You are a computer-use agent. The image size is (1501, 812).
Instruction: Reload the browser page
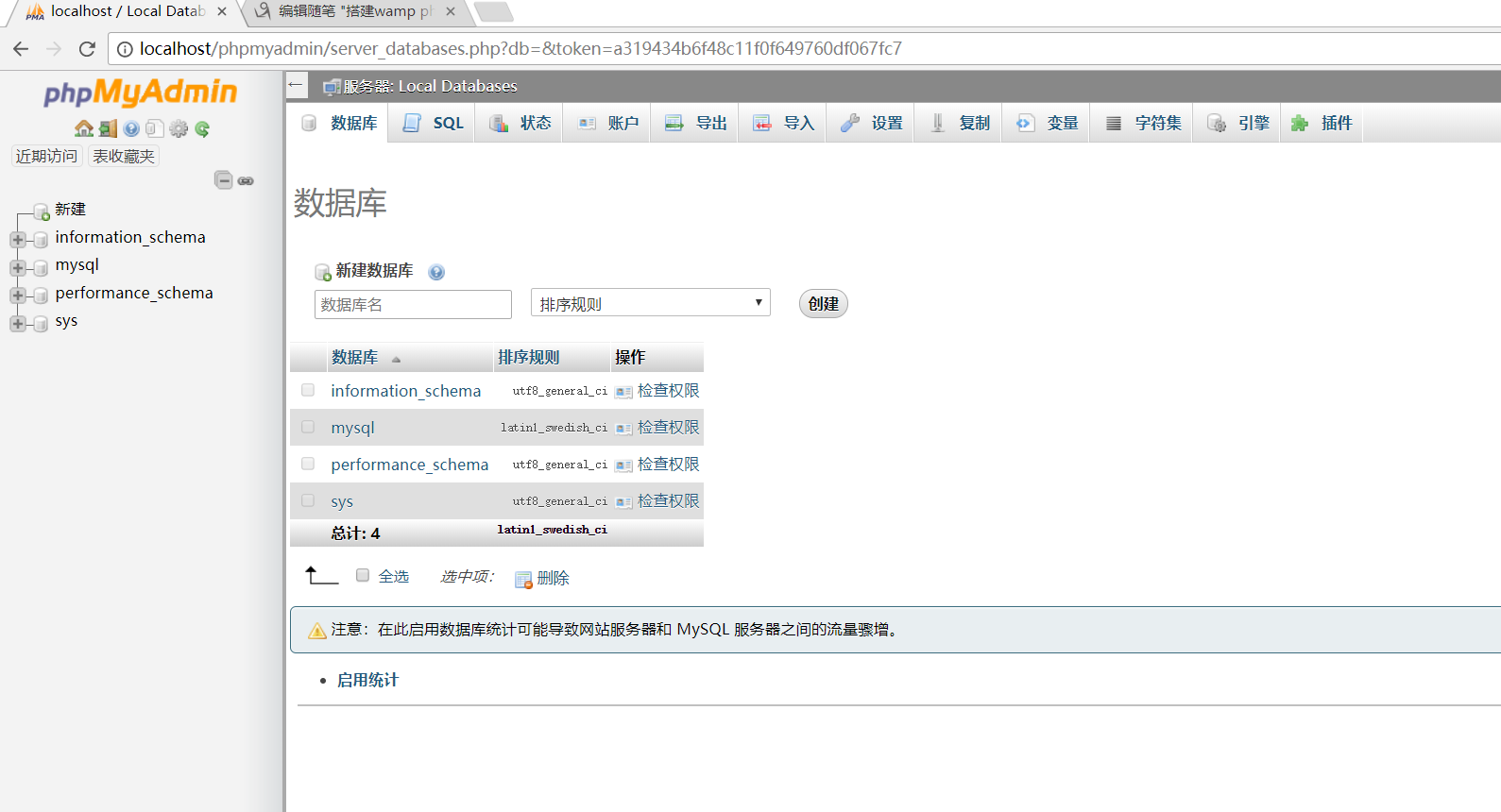pyautogui.click(x=87, y=48)
